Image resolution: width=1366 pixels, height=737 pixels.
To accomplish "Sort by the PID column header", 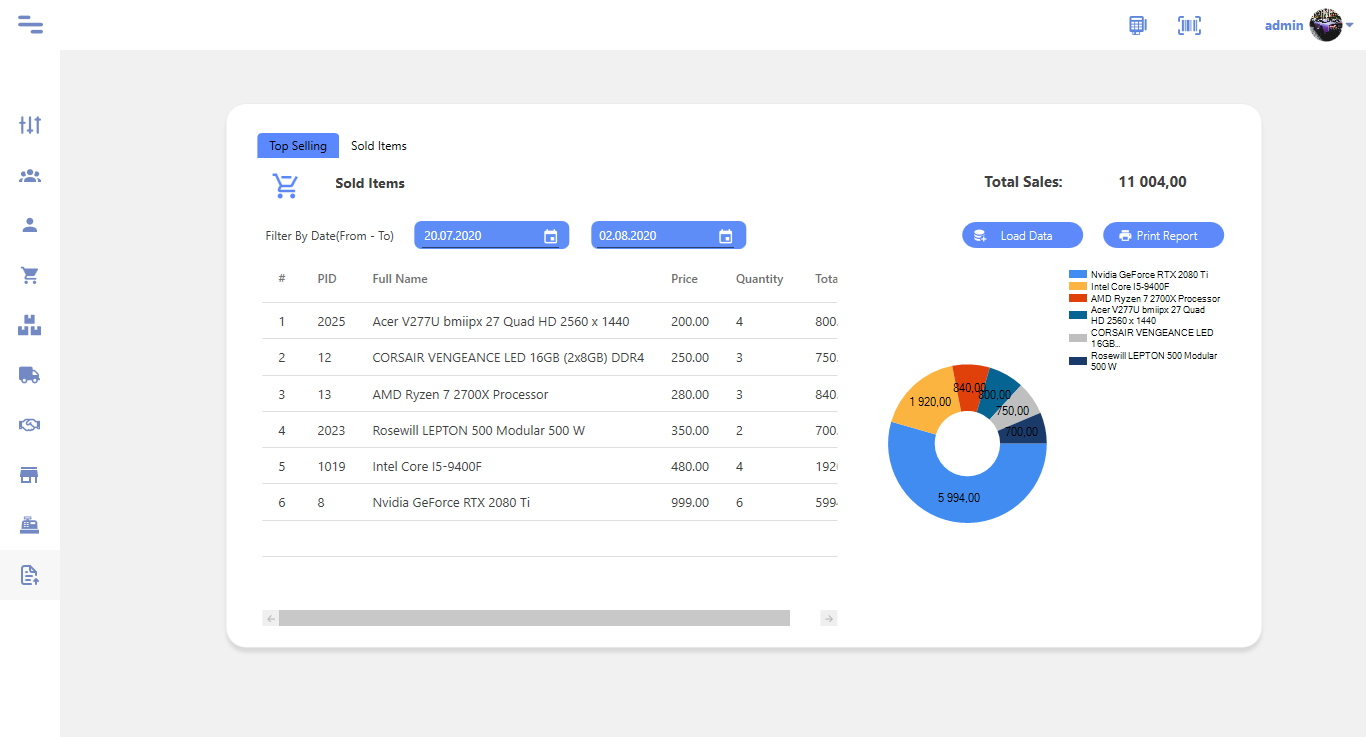I will (327, 279).
